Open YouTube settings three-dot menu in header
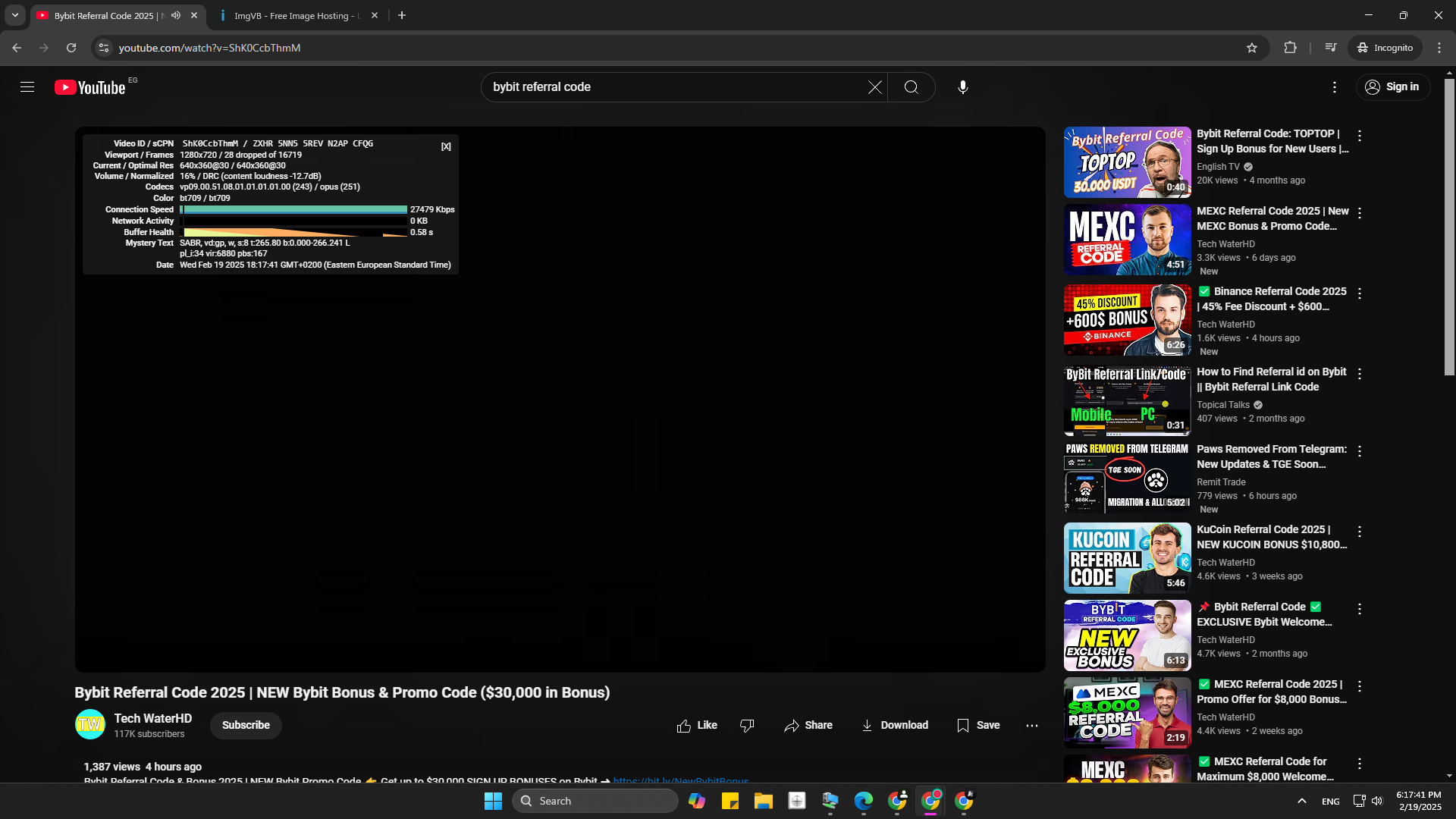Image resolution: width=1456 pixels, height=819 pixels. click(x=1334, y=87)
